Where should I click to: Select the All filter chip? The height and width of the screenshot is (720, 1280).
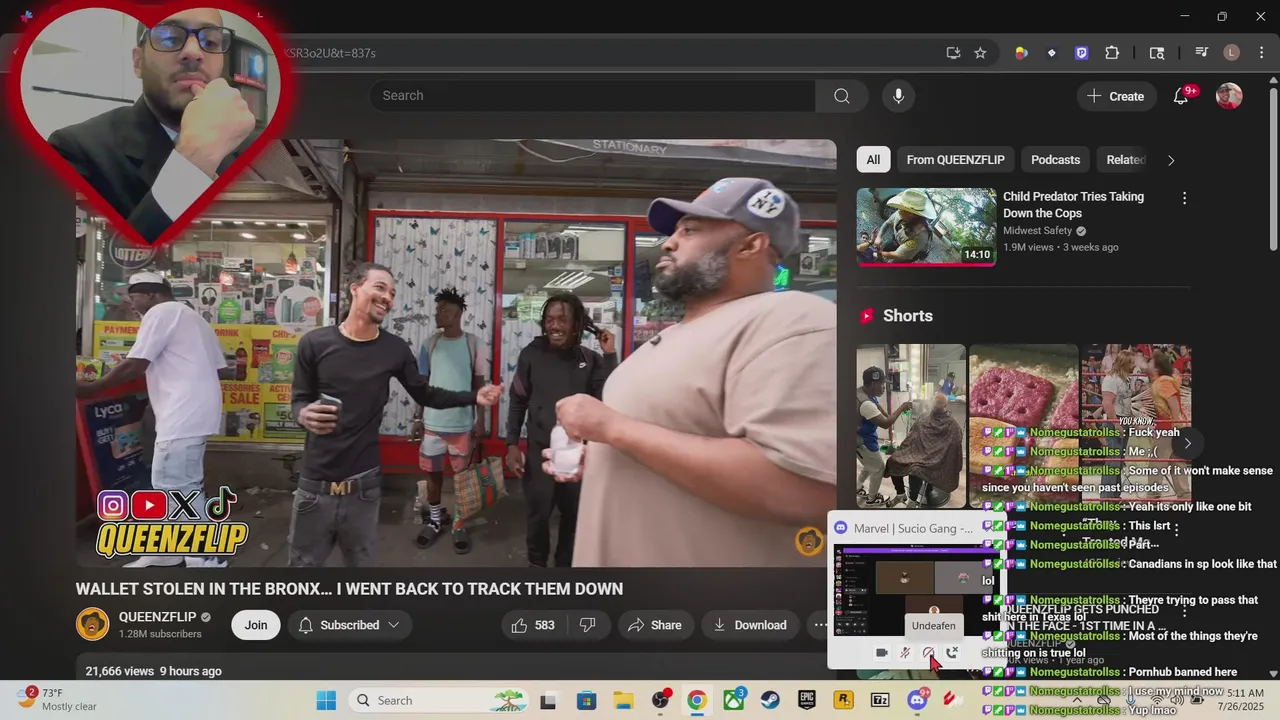coord(873,160)
